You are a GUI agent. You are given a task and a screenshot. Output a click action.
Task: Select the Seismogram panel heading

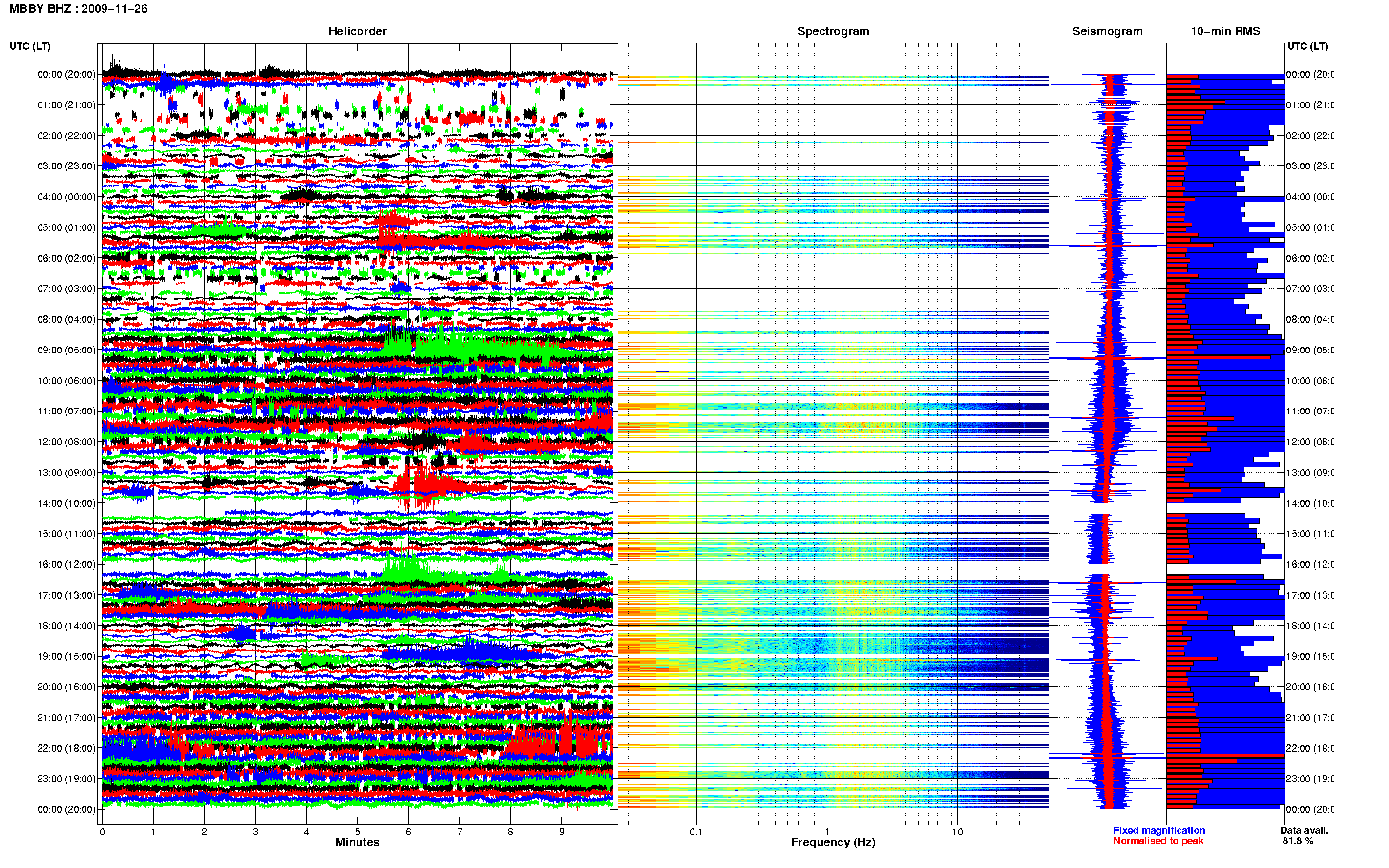(x=1107, y=31)
